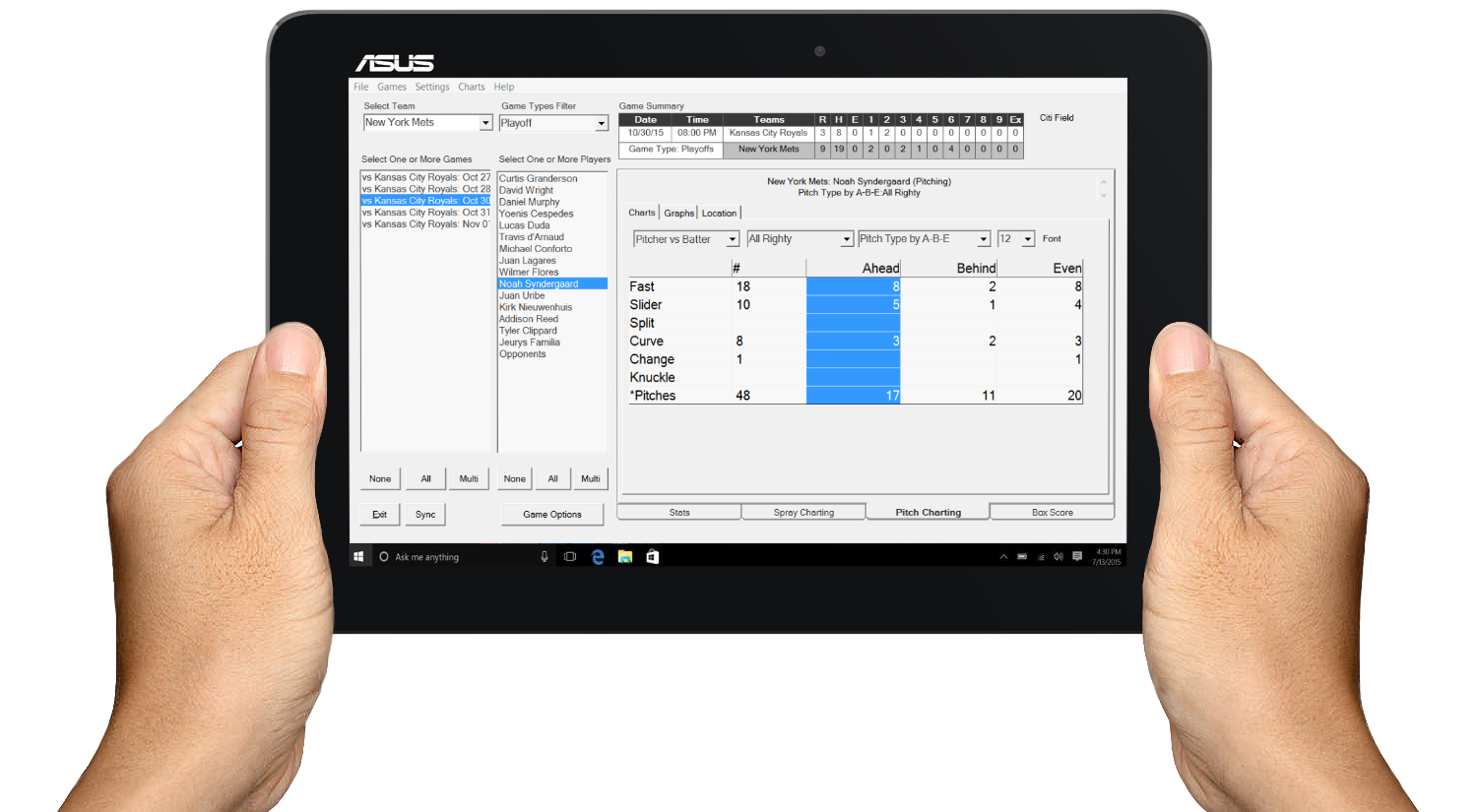The width and height of the screenshot is (1477, 812).
Task: Click None under the games list
Action: pos(380,479)
